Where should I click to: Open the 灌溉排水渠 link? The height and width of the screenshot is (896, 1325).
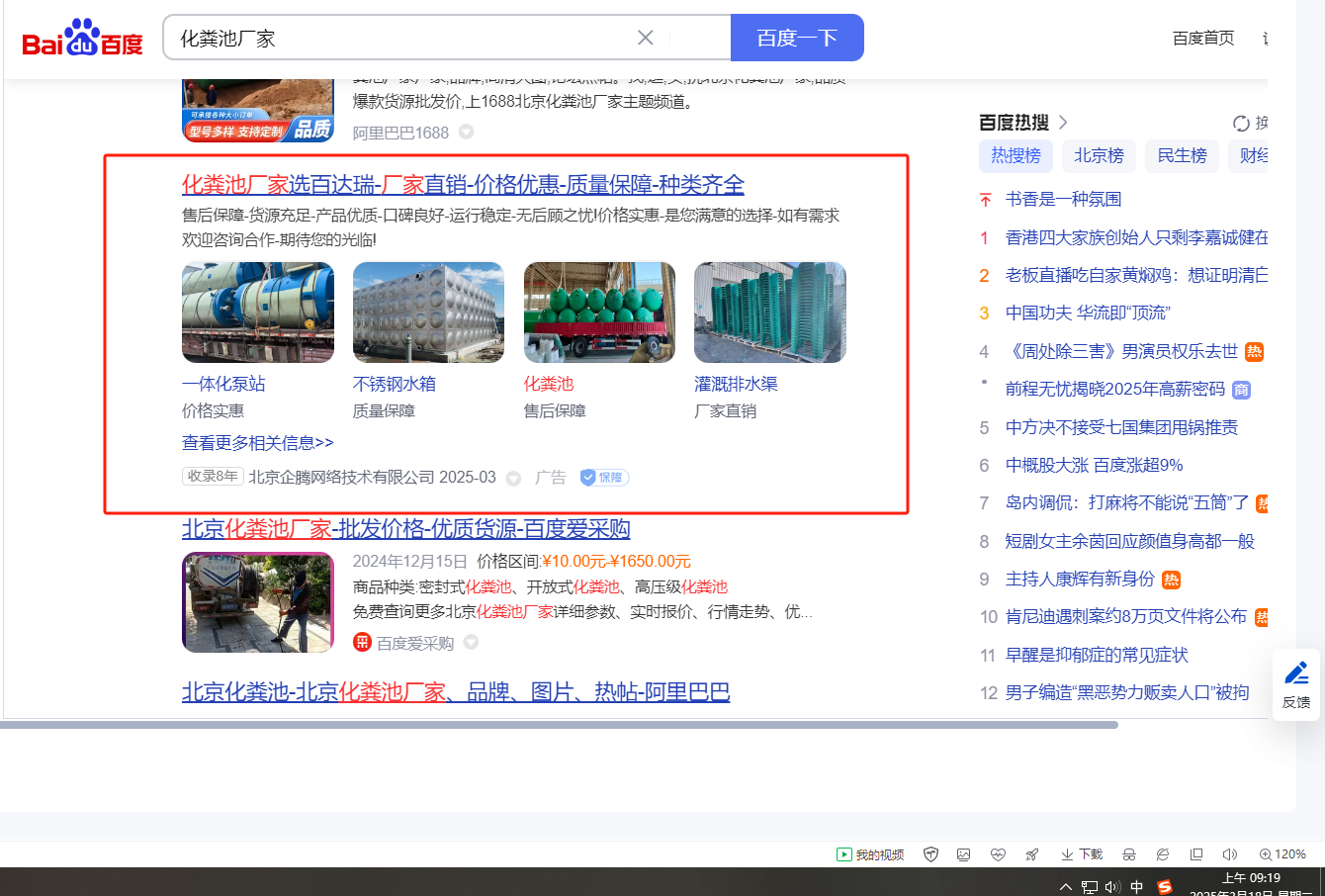pyautogui.click(x=737, y=384)
